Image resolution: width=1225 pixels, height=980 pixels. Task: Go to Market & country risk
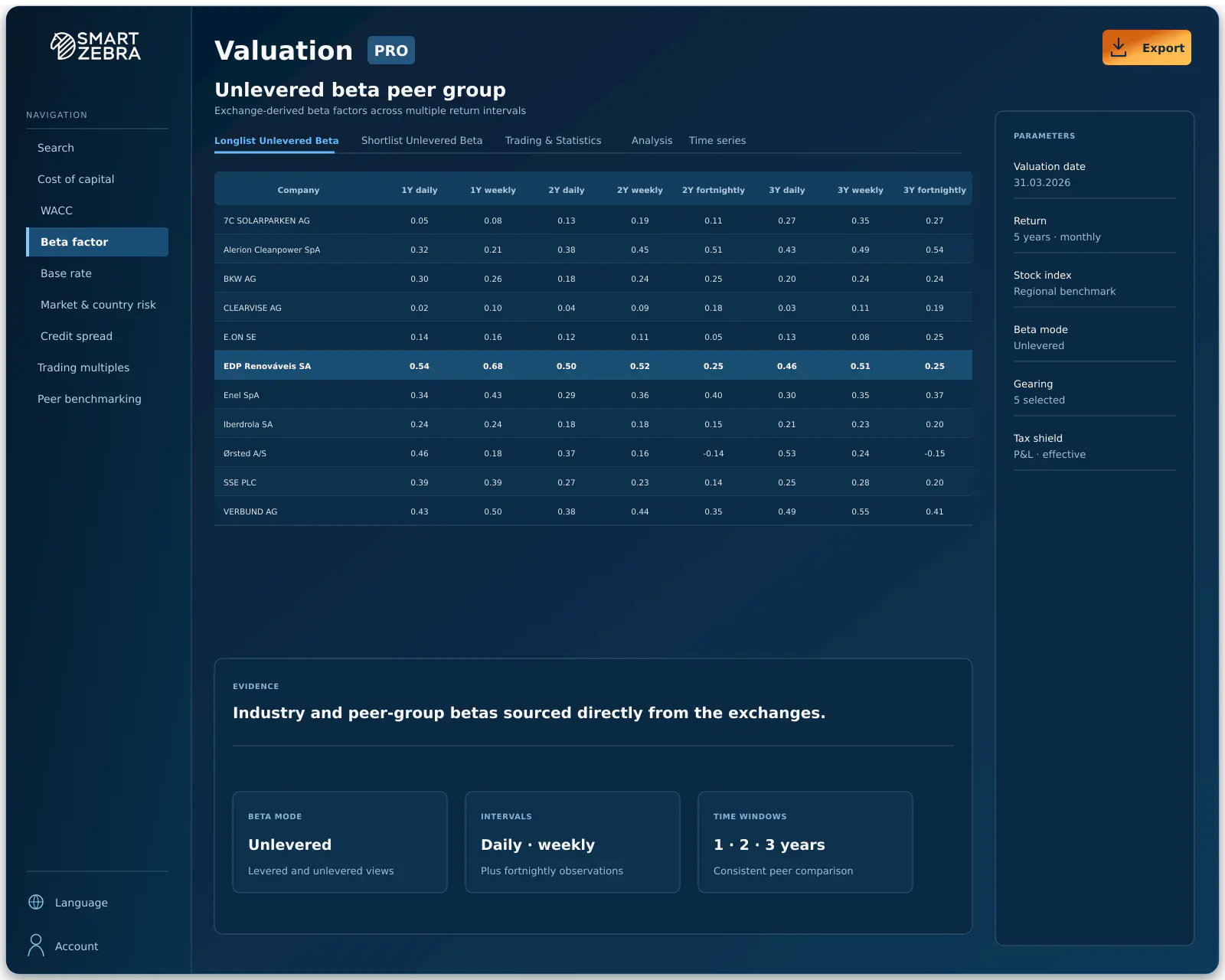pos(97,305)
